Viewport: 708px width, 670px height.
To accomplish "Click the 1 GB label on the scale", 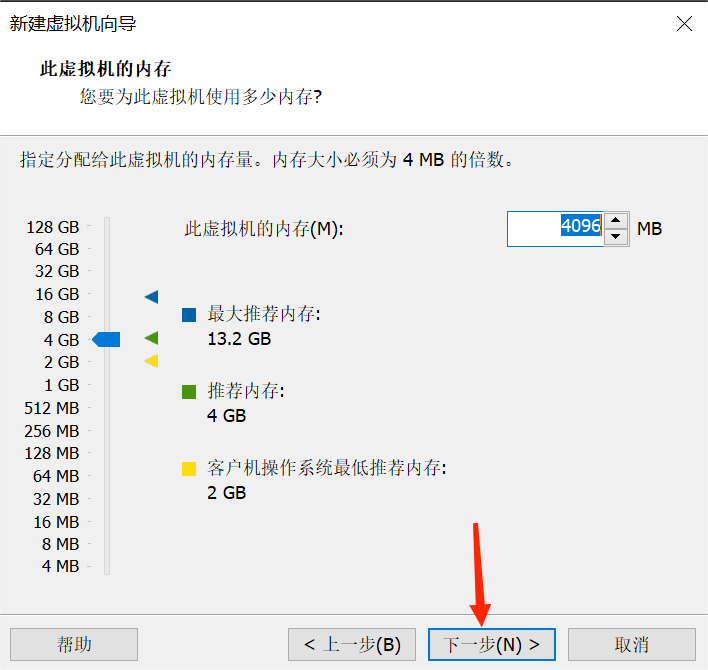I will pyautogui.click(x=61, y=385).
